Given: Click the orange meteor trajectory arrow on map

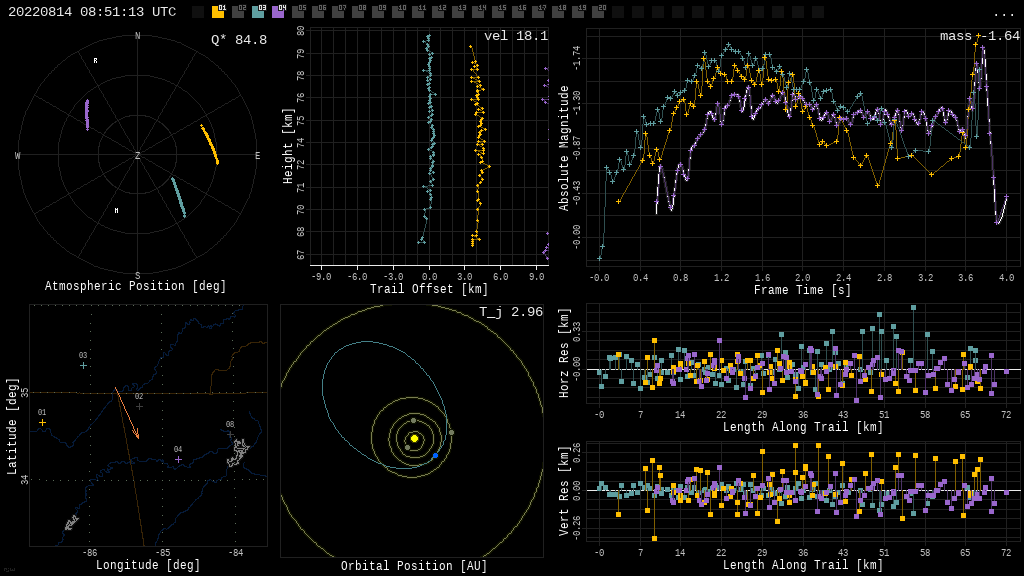Looking at the screenshot, I should pyautogui.click(x=127, y=412).
